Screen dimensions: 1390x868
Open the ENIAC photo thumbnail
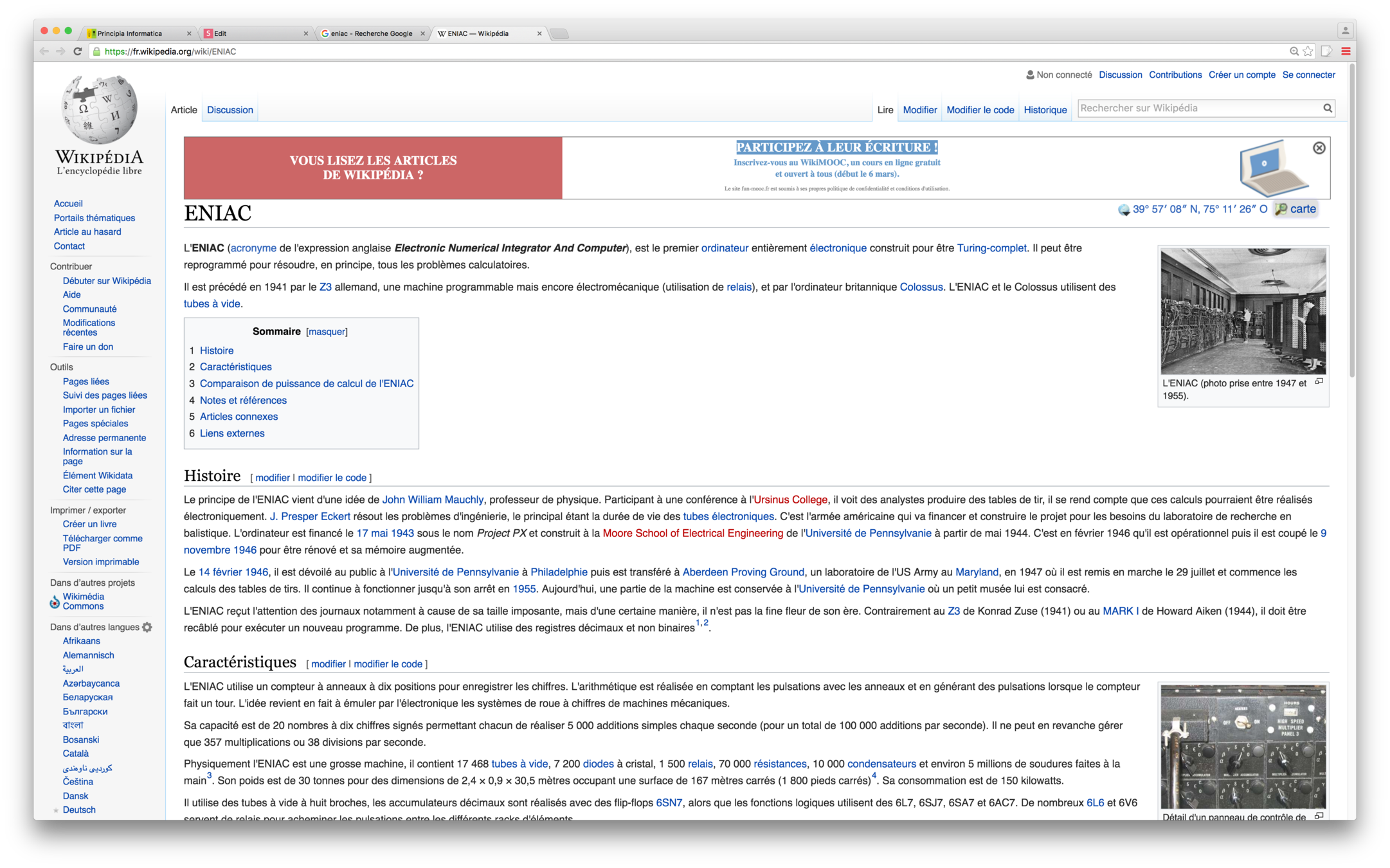pyautogui.click(x=1242, y=311)
